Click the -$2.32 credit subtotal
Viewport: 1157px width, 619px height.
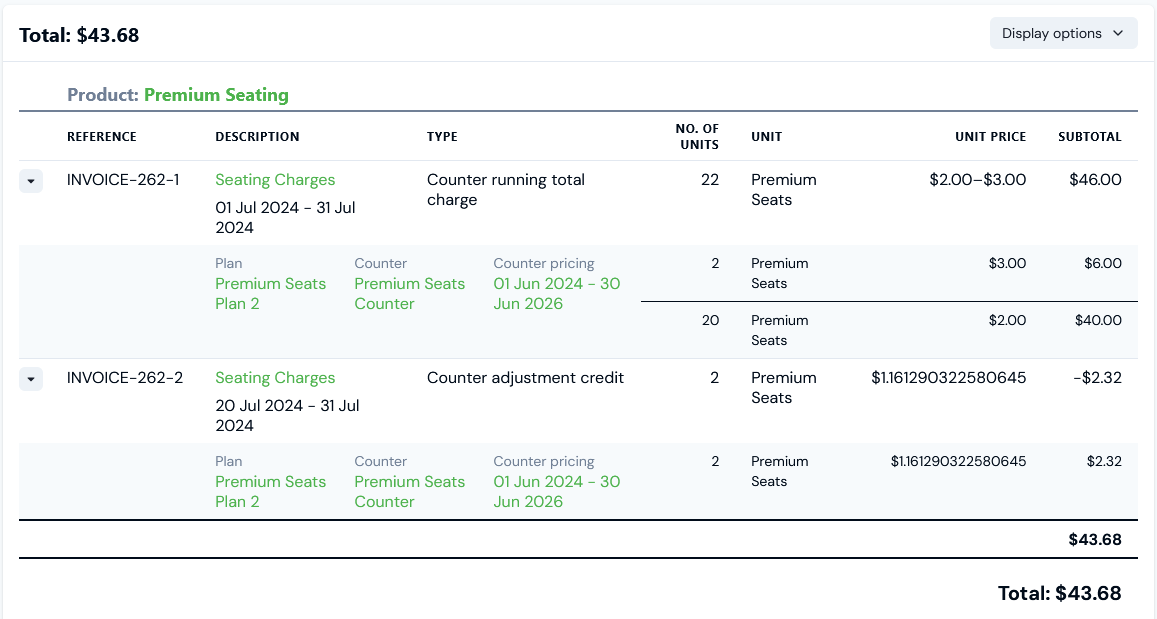tap(1097, 378)
